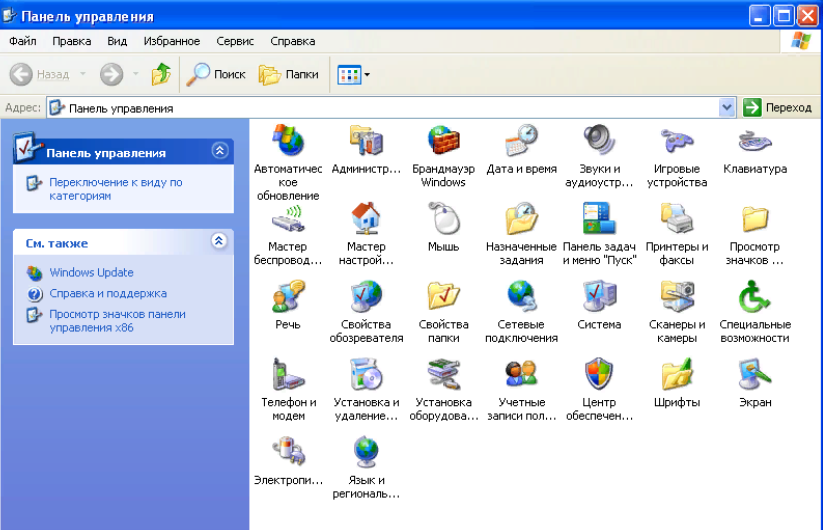
Task: Open the Справка menu
Action: (x=292, y=41)
